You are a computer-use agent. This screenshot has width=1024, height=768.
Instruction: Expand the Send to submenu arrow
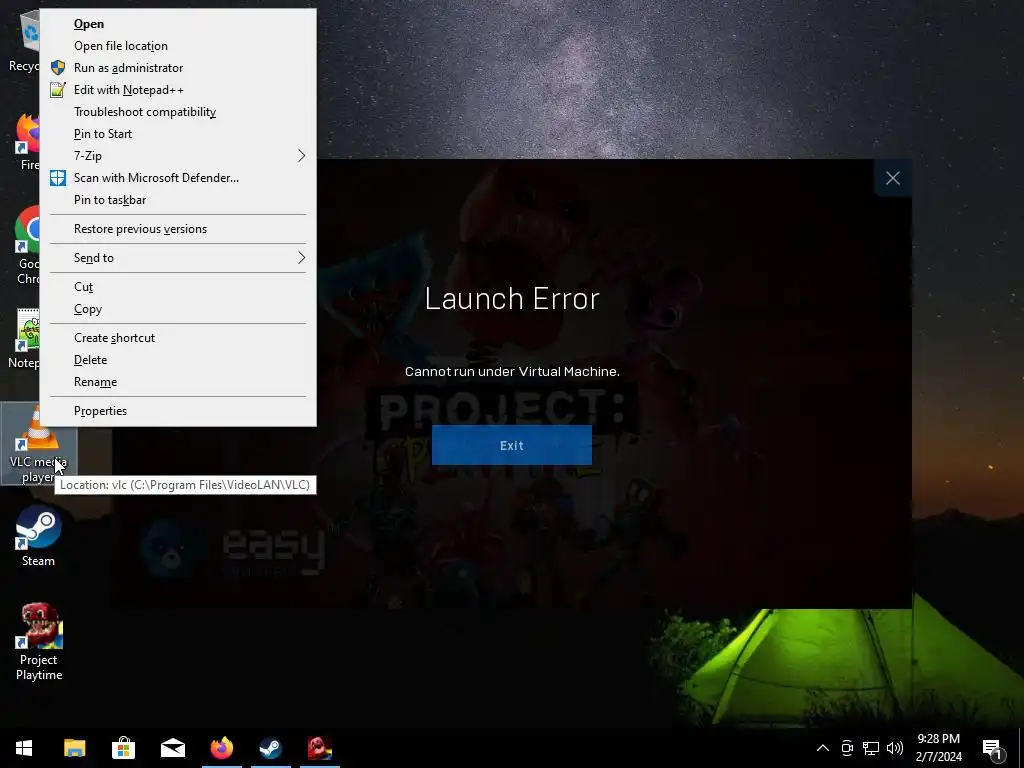301,258
